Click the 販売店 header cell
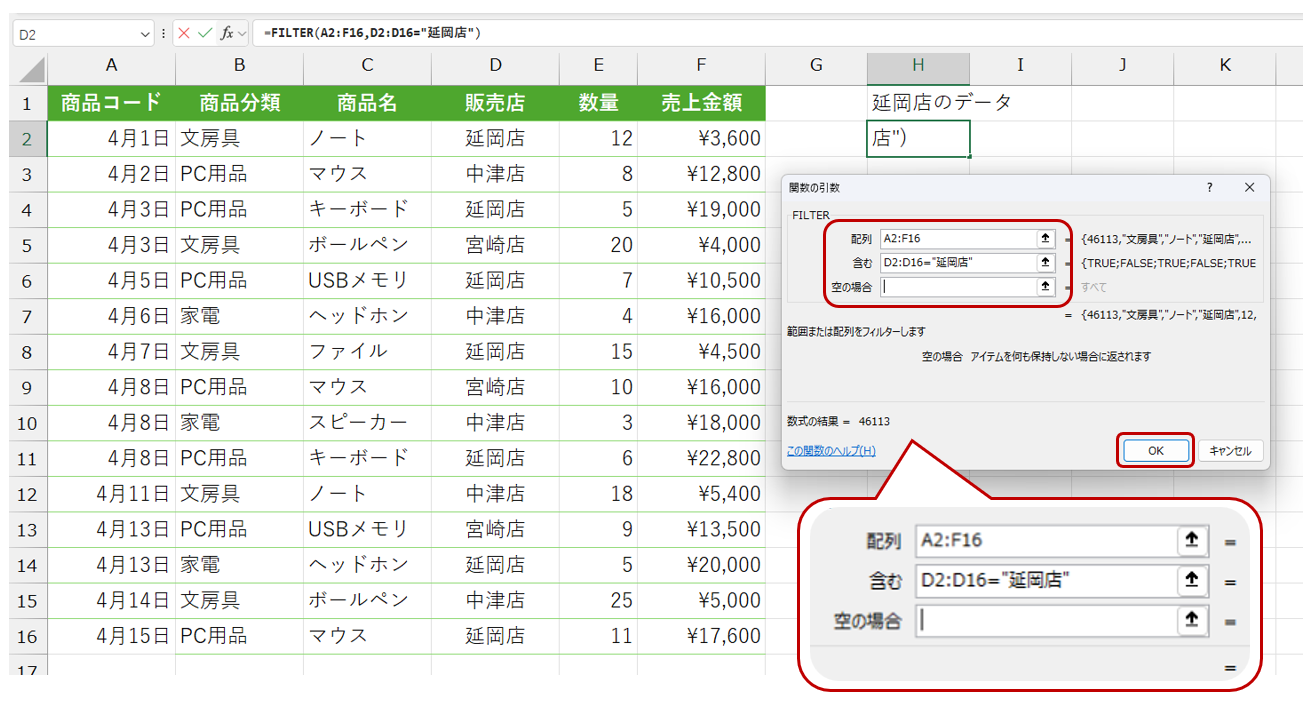The height and width of the screenshot is (708, 1308). (x=496, y=102)
